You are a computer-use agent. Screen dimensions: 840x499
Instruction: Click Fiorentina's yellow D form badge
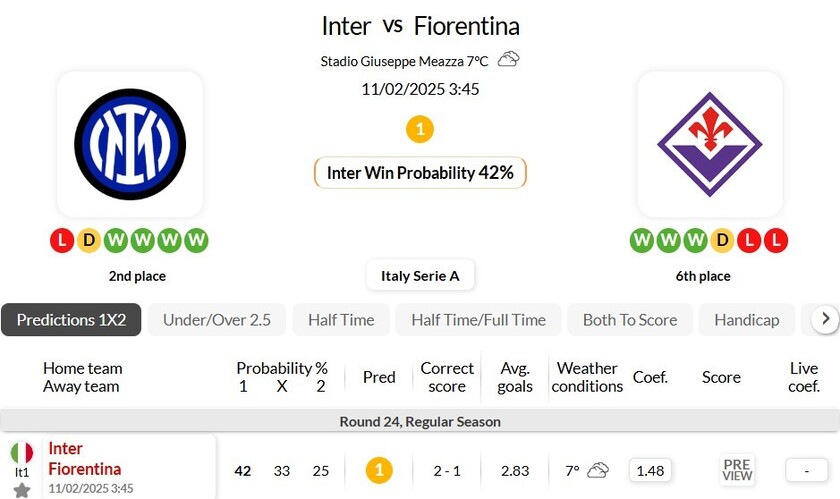click(723, 240)
